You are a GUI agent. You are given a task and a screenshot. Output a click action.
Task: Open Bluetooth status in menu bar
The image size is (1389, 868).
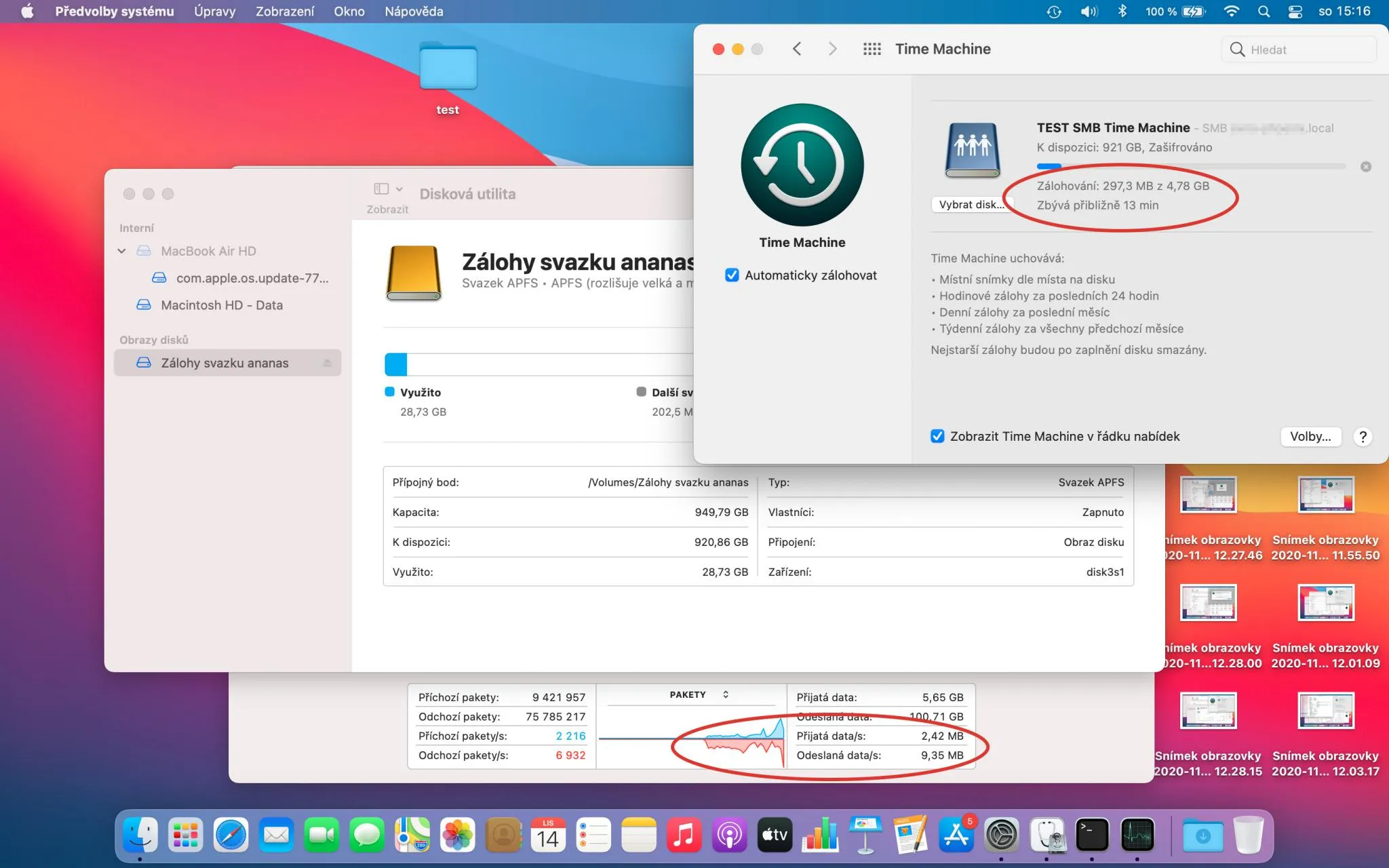(x=1122, y=12)
